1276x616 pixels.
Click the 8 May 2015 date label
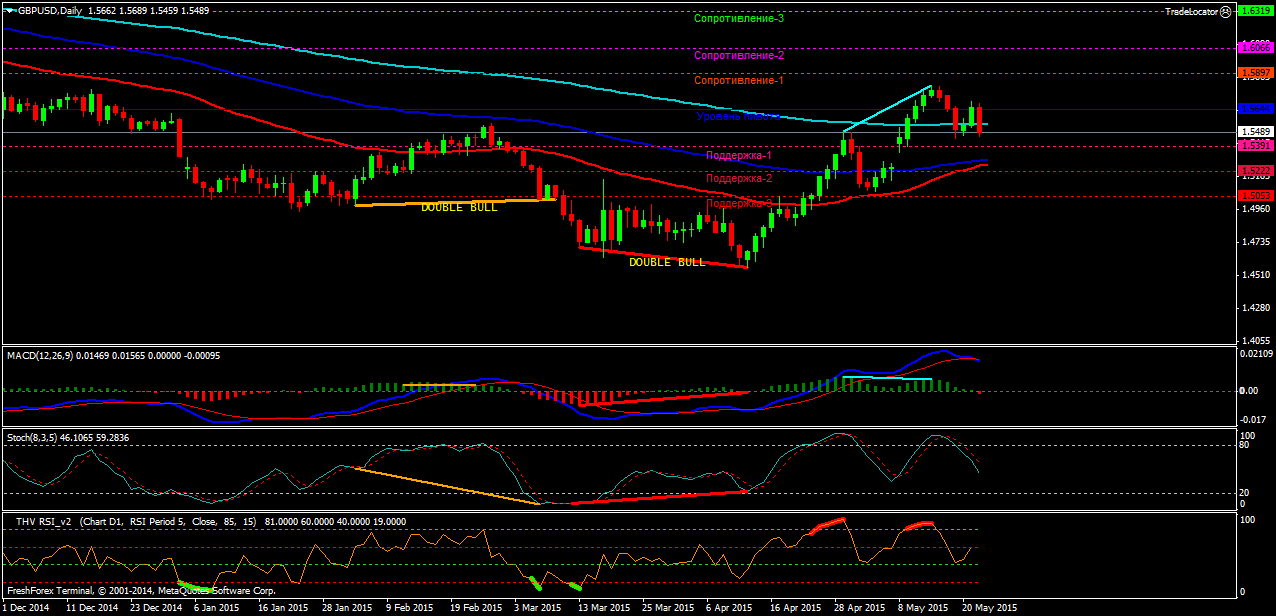click(x=922, y=607)
